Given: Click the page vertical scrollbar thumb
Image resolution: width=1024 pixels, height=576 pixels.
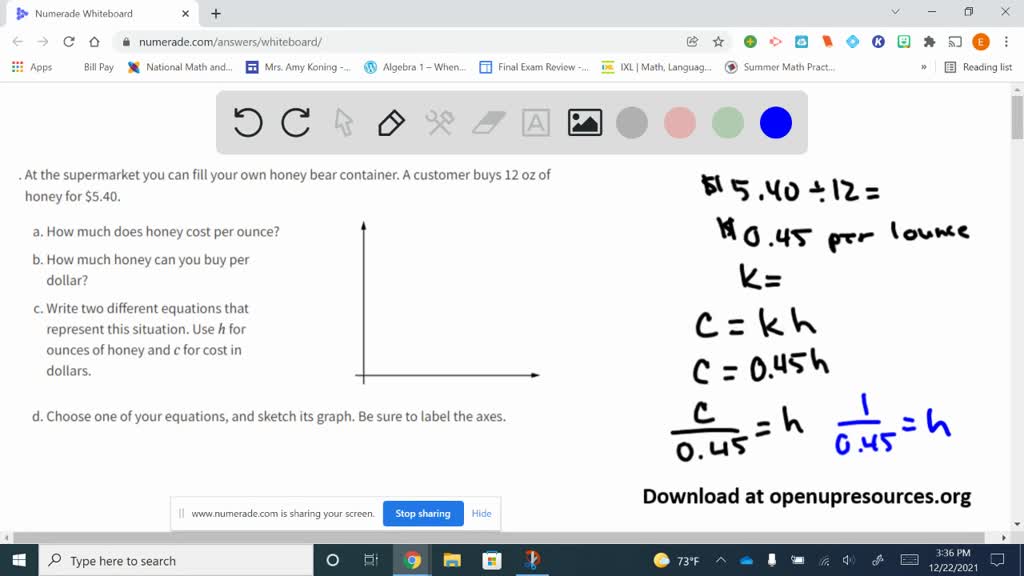Looking at the screenshot, I should point(1017,118).
